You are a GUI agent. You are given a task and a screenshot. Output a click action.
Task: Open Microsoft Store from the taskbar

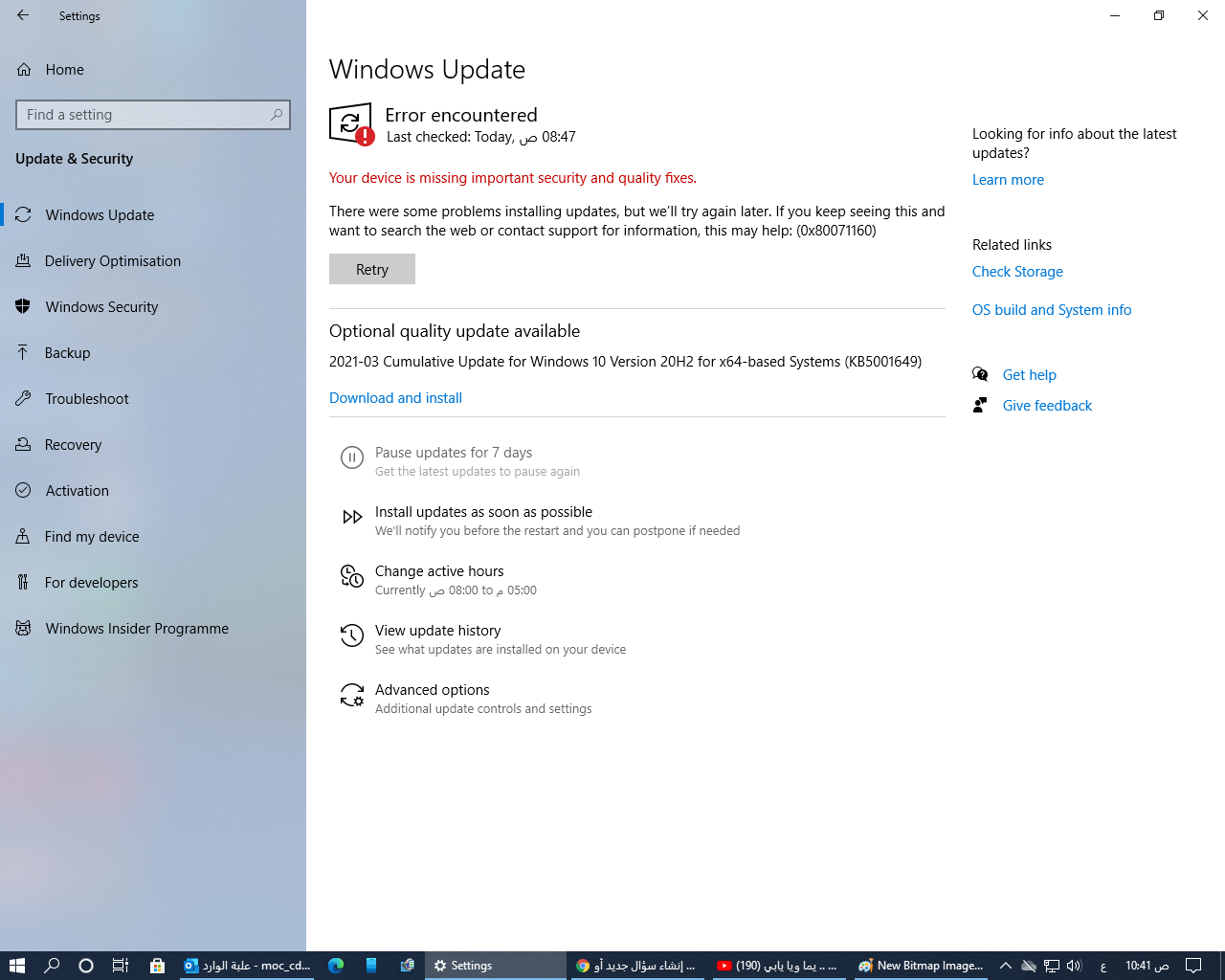pos(157,966)
